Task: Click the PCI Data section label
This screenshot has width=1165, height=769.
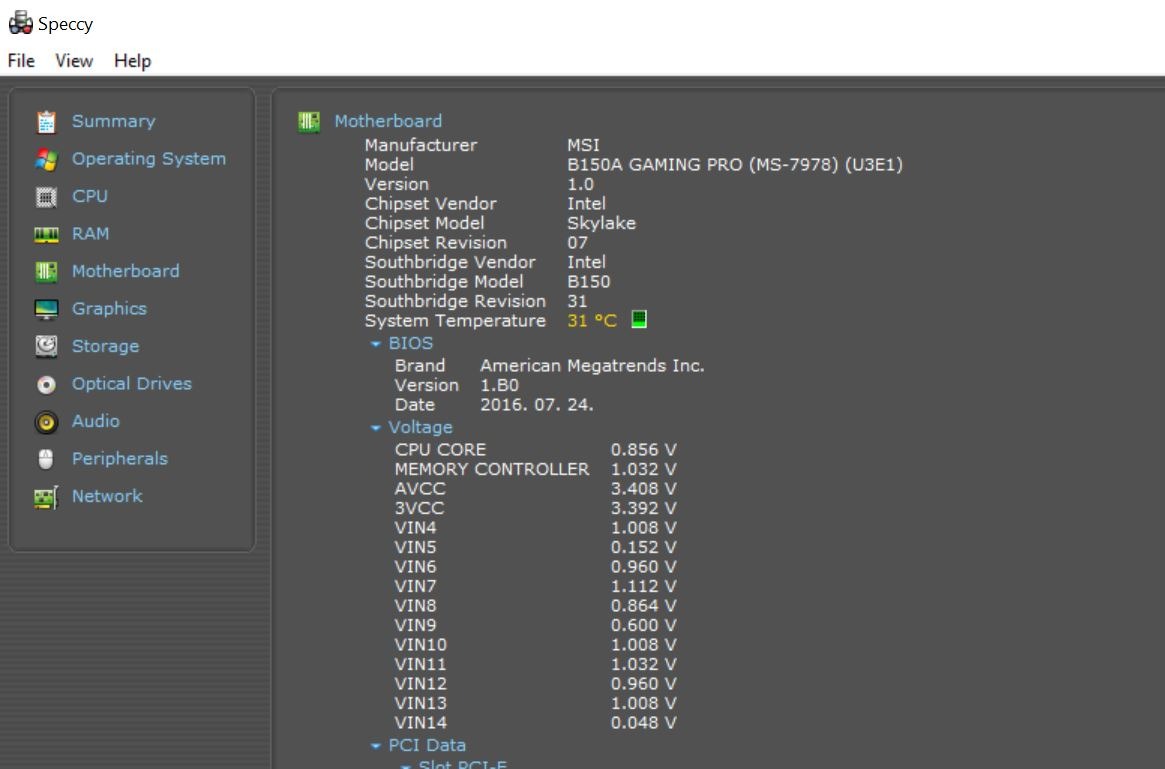Action: [426, 745]
